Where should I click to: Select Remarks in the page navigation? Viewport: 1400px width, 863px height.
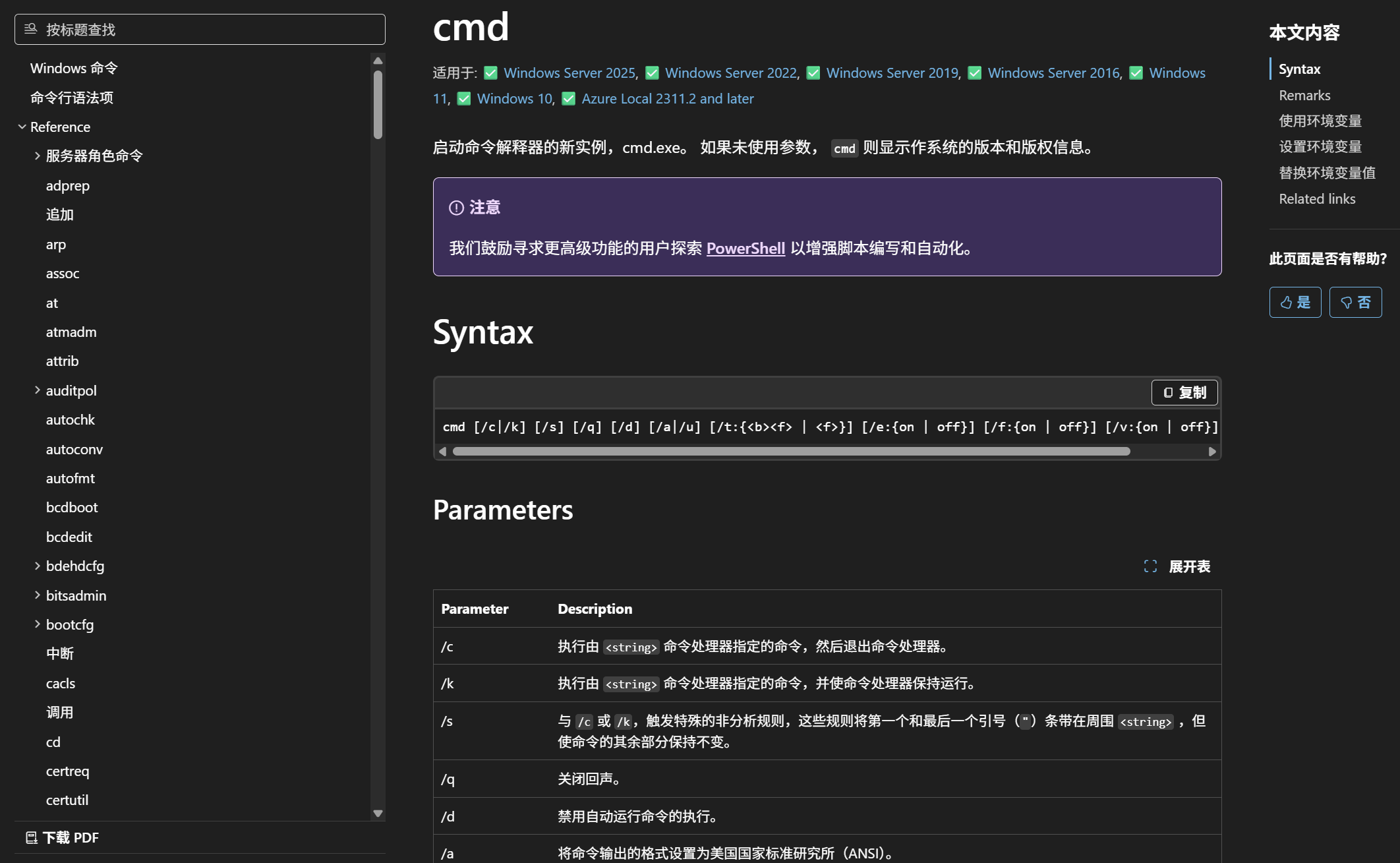(1304, 95)
